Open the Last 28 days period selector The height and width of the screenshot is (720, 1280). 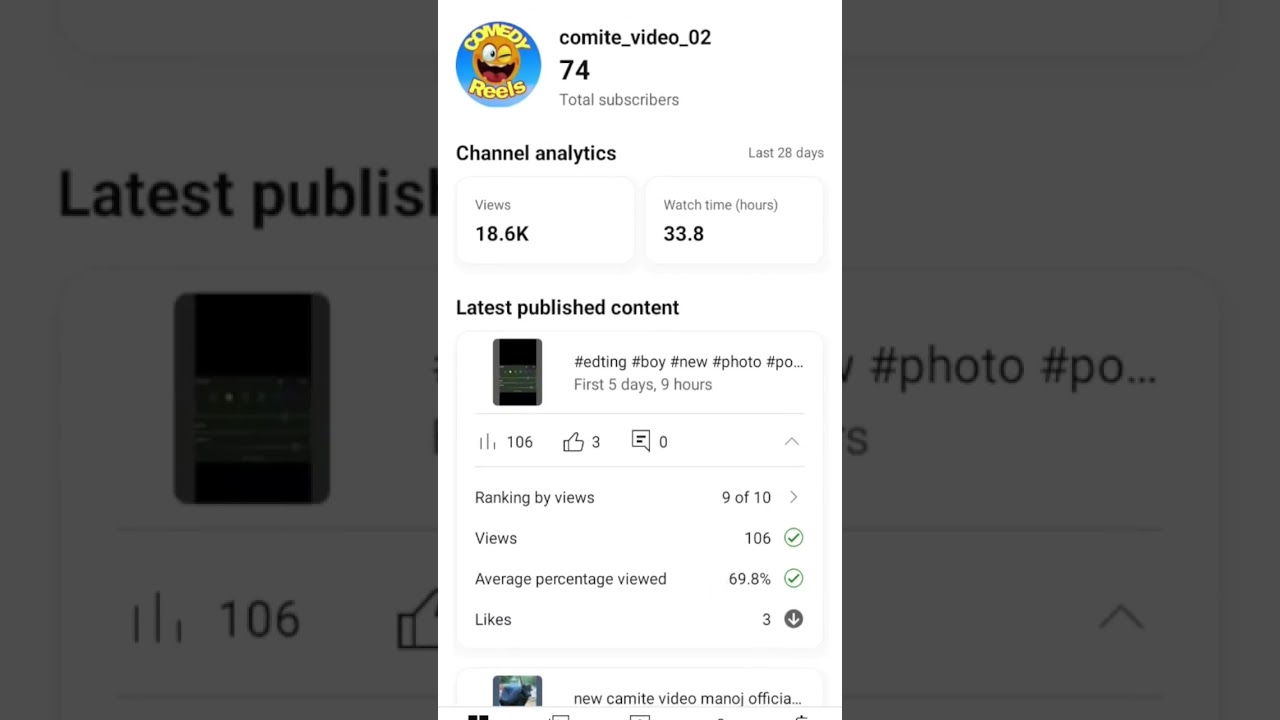pos(786,153)
